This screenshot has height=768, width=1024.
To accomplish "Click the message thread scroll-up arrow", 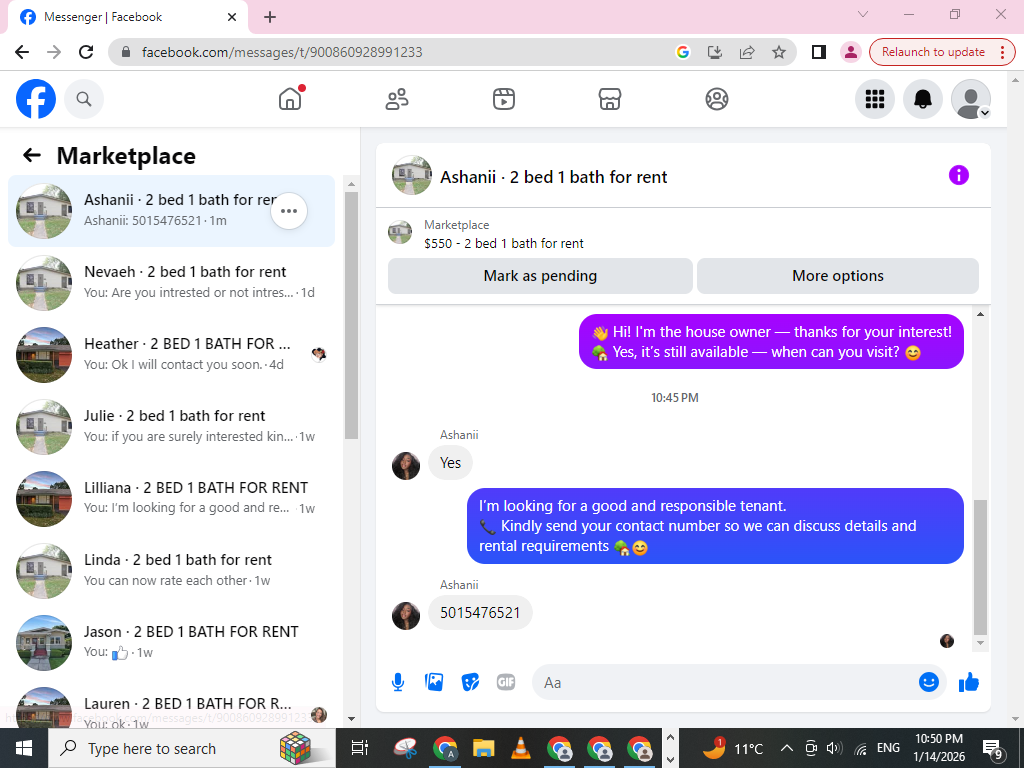I will (980, 314).
